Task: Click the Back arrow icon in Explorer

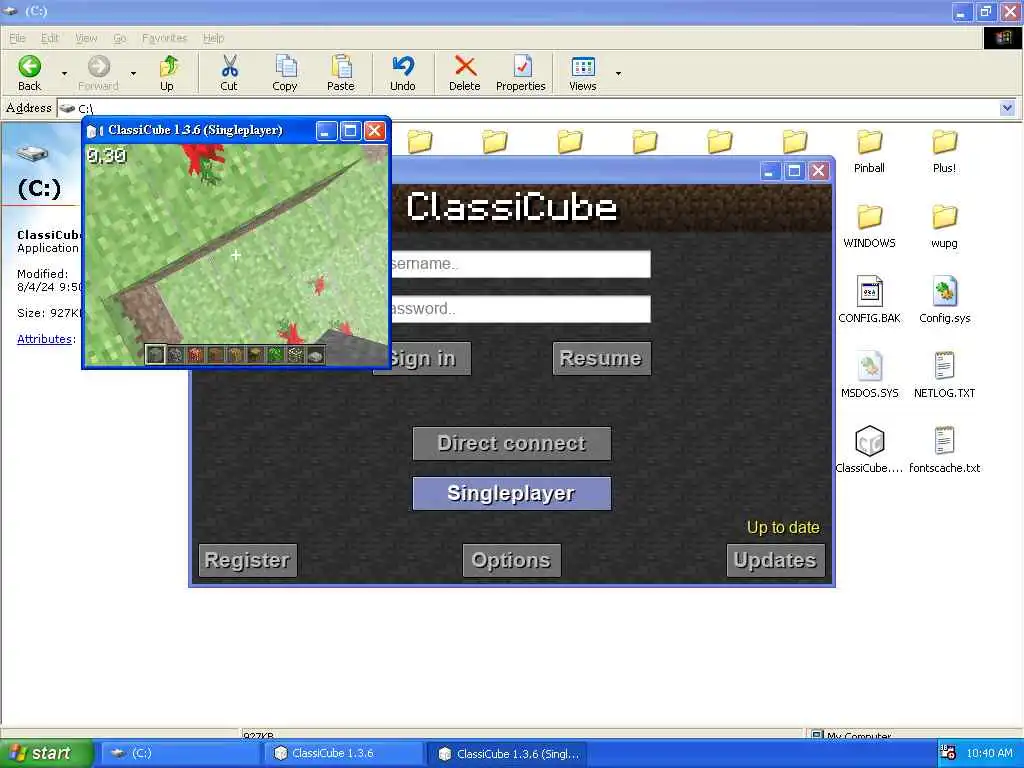Action: coord(29,67)
